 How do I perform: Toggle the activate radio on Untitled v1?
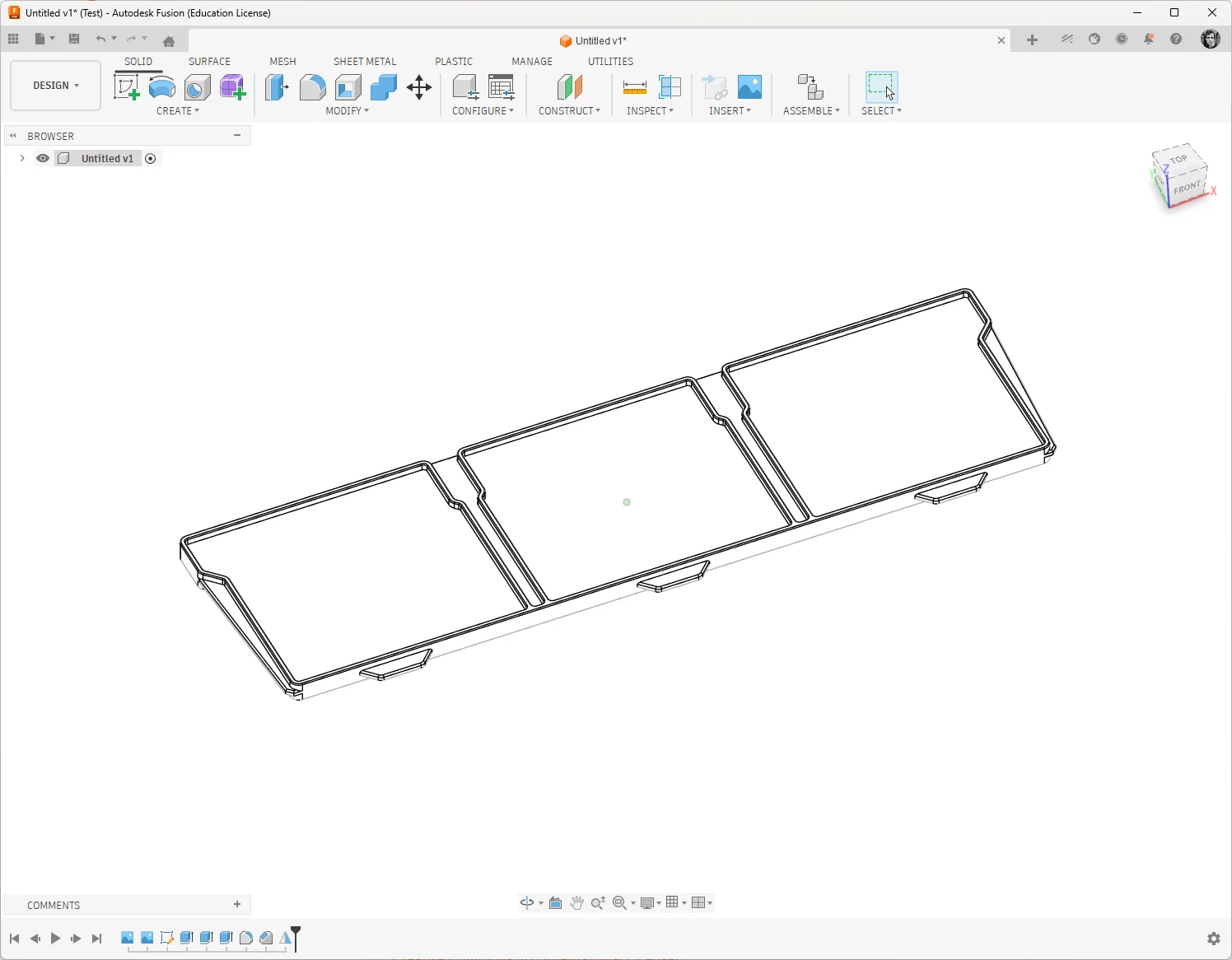coord(151,158)
